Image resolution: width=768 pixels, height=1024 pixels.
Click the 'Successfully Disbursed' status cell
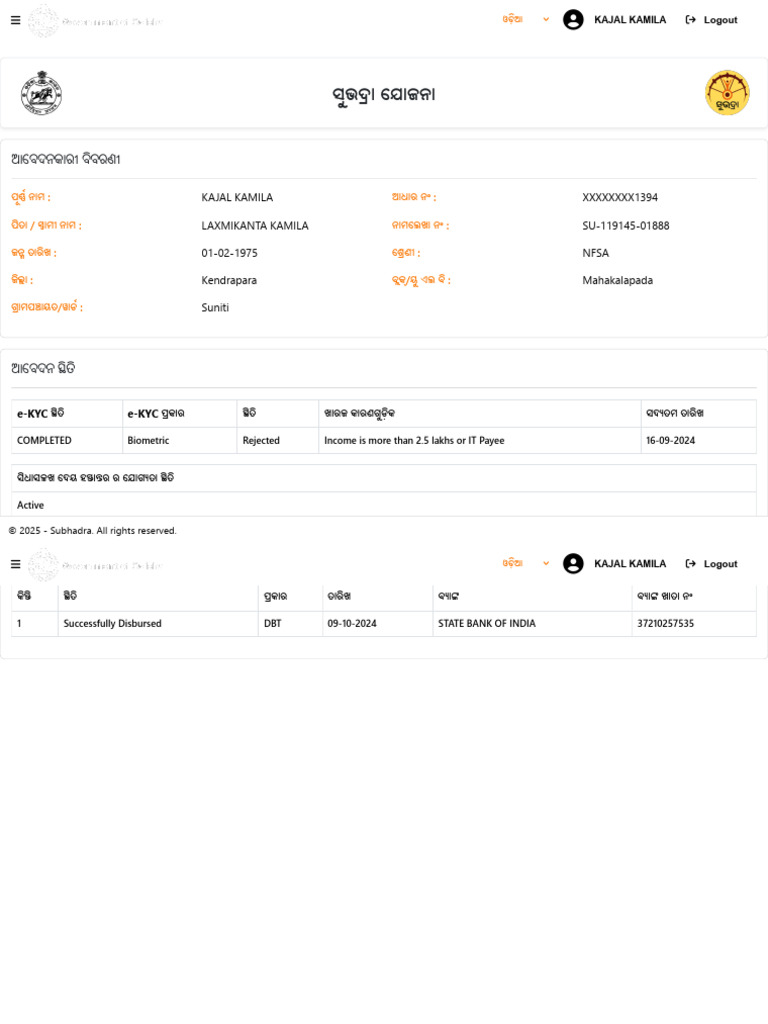tap(112, 624)
